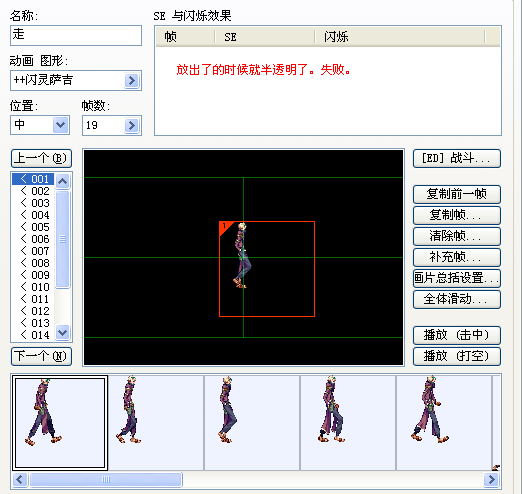Click the 补充帧... button

coord(457,257)
